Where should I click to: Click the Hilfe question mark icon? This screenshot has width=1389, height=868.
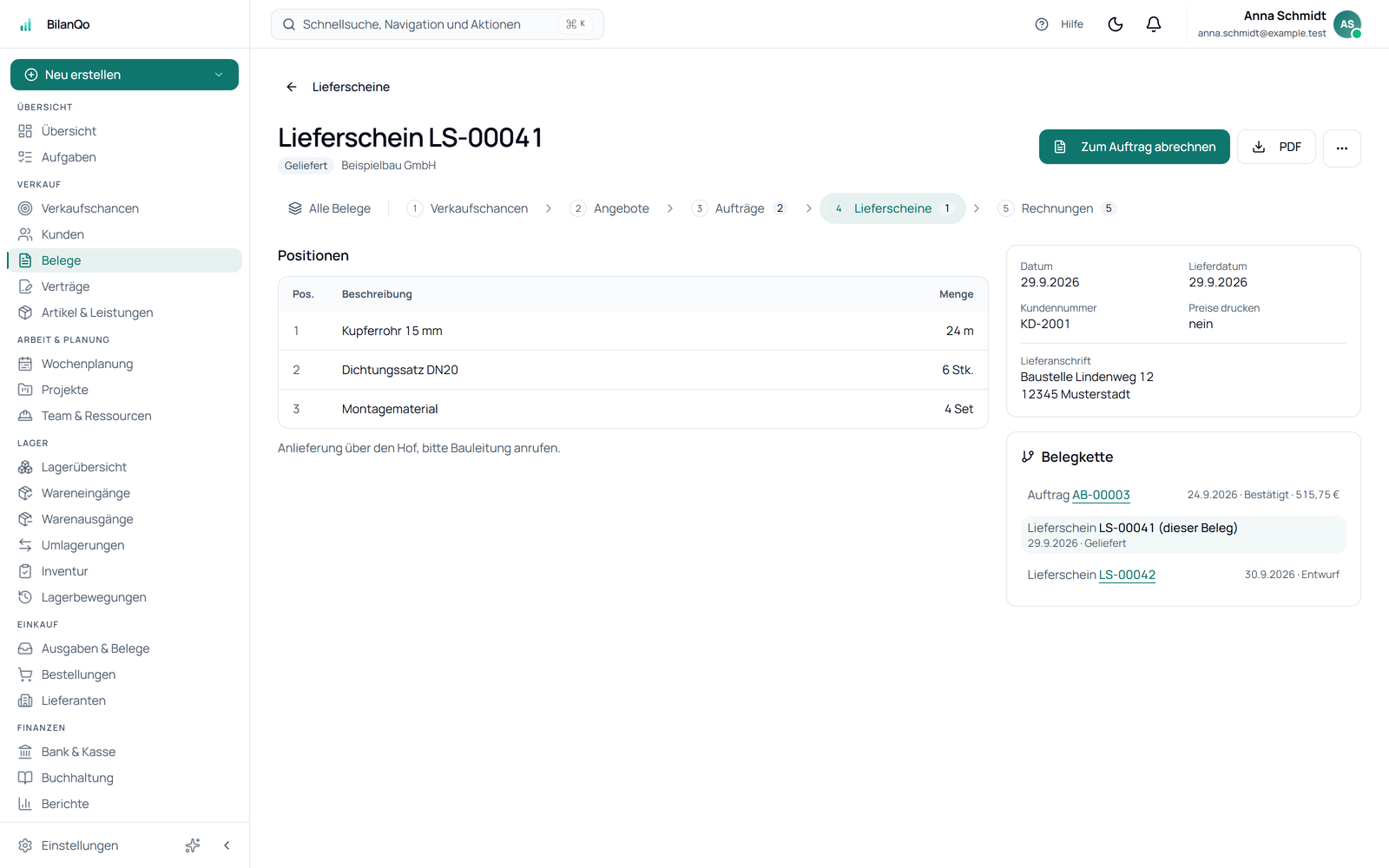coord(1042,24)
